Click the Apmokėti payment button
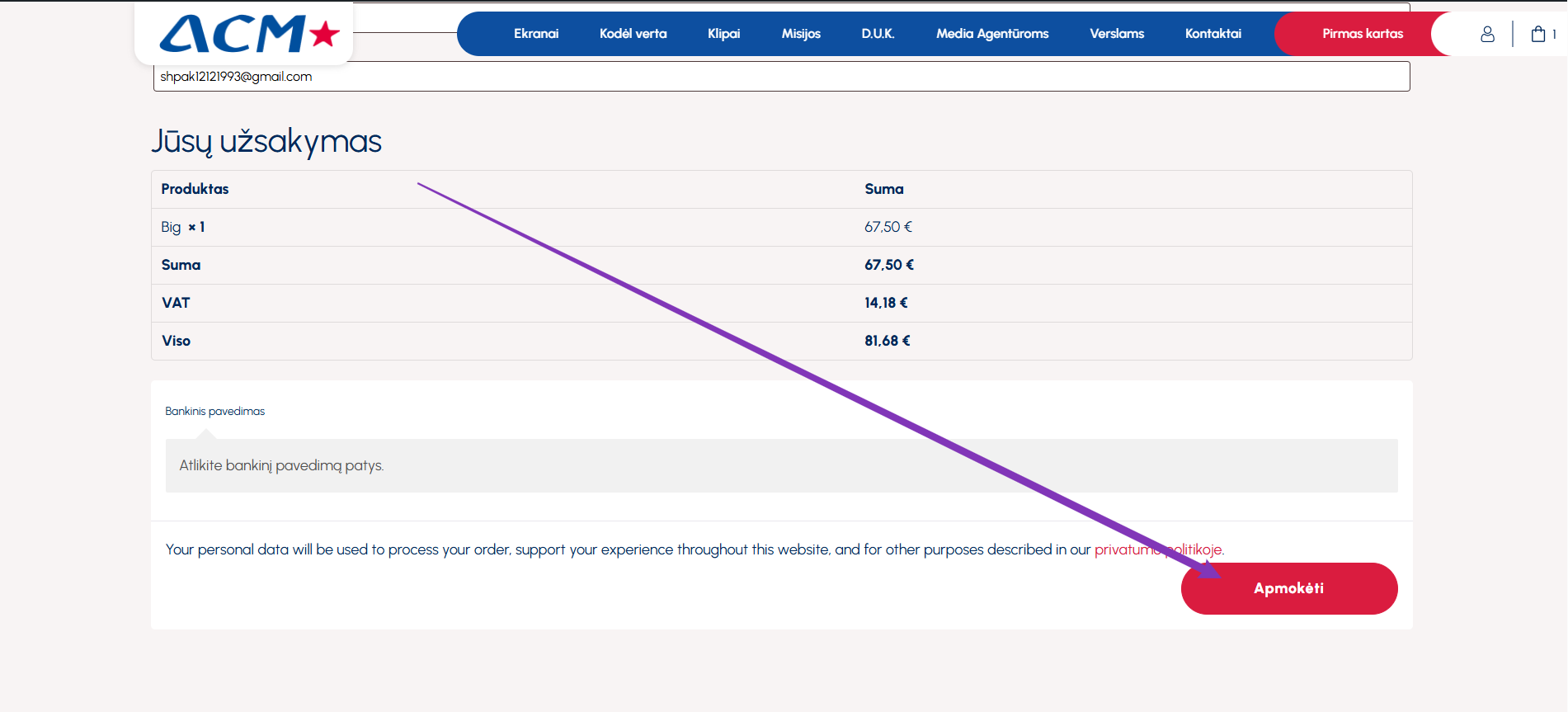The image size is (1568, 712). click(1288, 588)
